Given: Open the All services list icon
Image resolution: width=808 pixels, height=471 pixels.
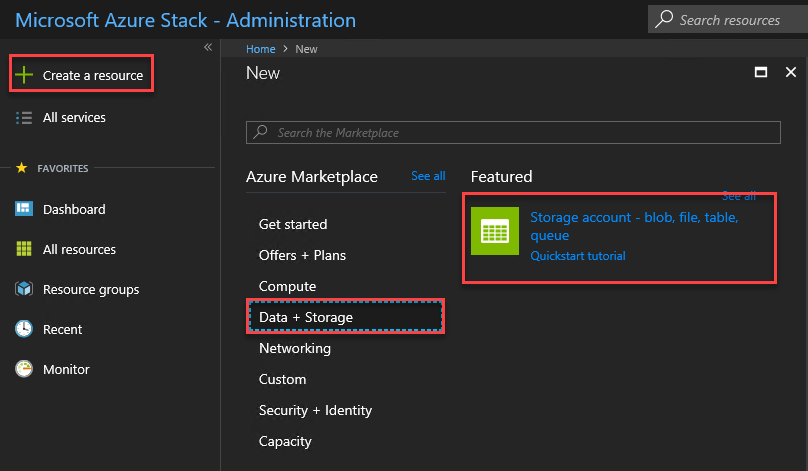Looking at the screenshot, I should (24, 117).
